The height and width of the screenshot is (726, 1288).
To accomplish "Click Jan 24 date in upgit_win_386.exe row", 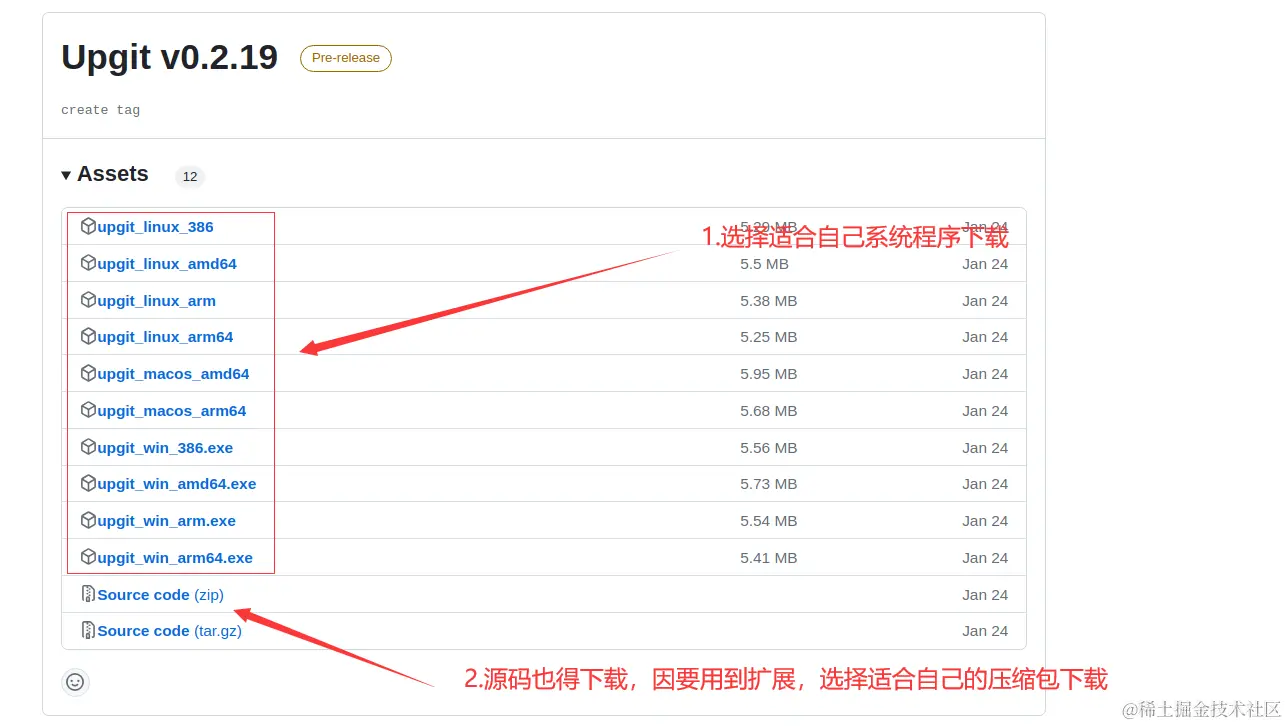I will pyautogui.click(x=985, y=448).
